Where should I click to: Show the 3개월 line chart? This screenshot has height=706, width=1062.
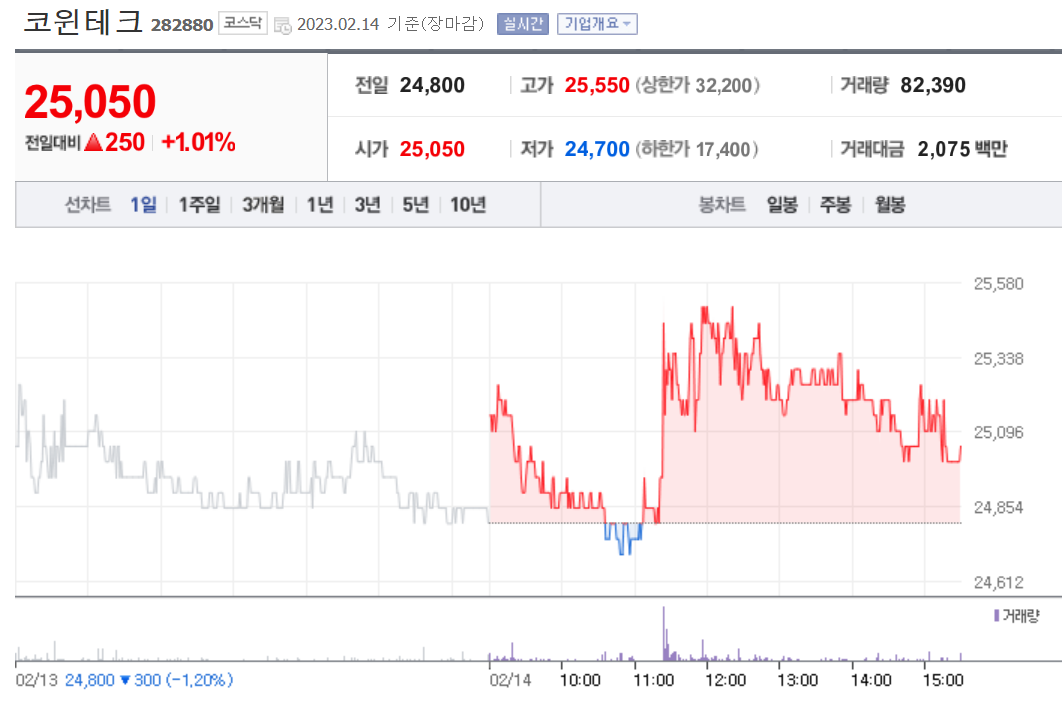(x=263, y=205)
